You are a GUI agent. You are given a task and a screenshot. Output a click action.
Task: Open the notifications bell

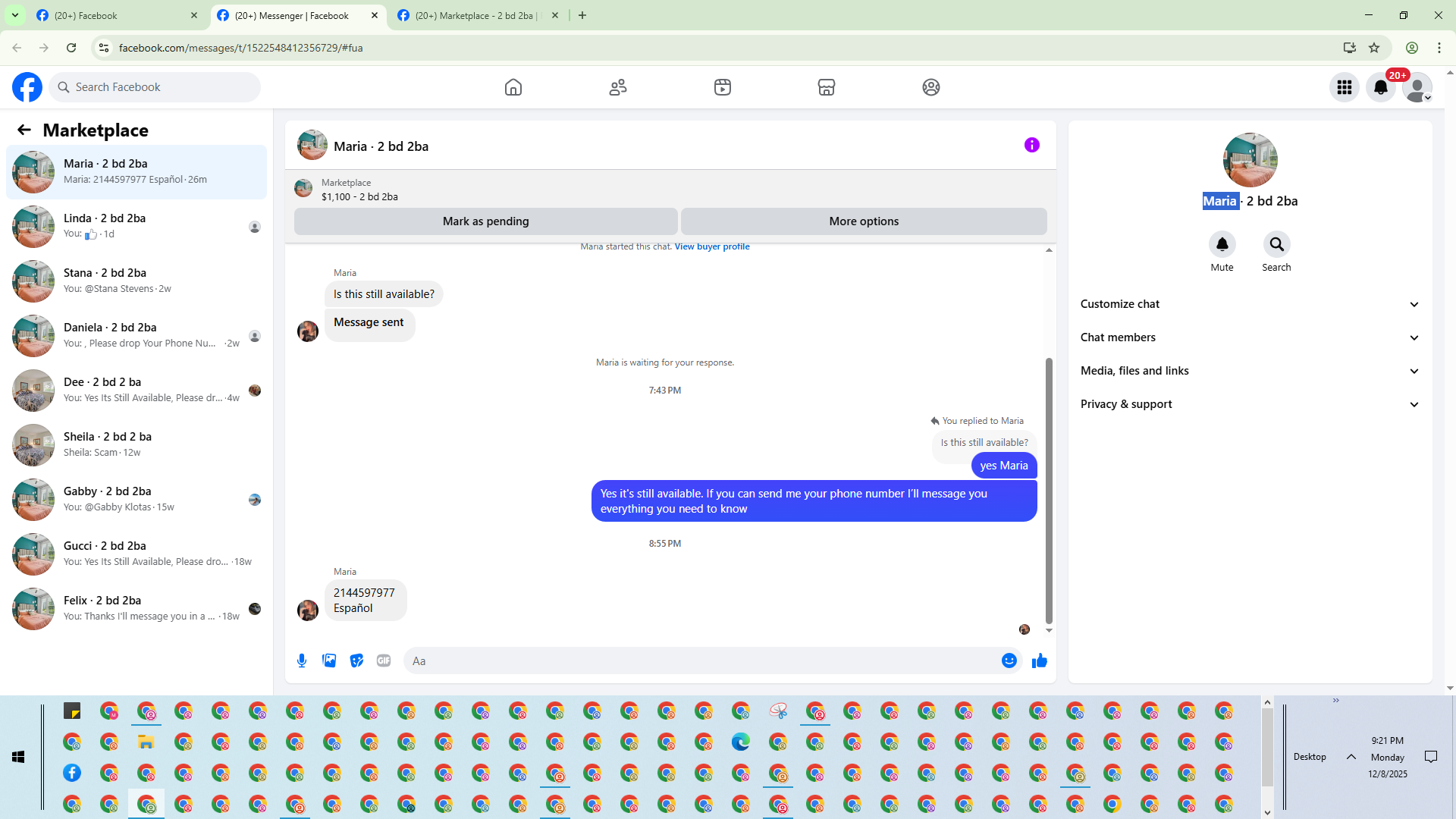click(1381, 87)
